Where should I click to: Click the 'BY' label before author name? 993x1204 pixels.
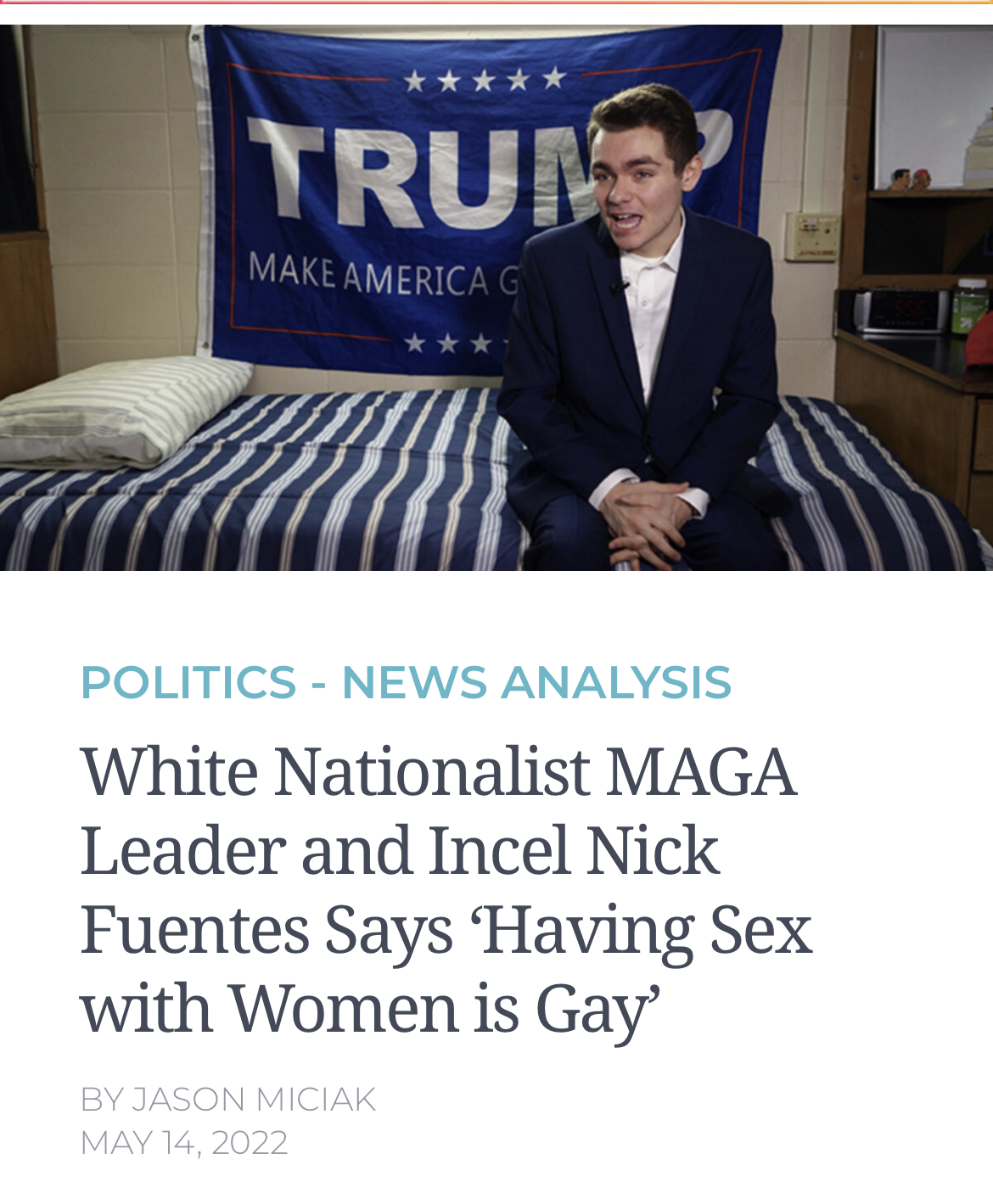pyautogui.click(x=102, y=1099)
